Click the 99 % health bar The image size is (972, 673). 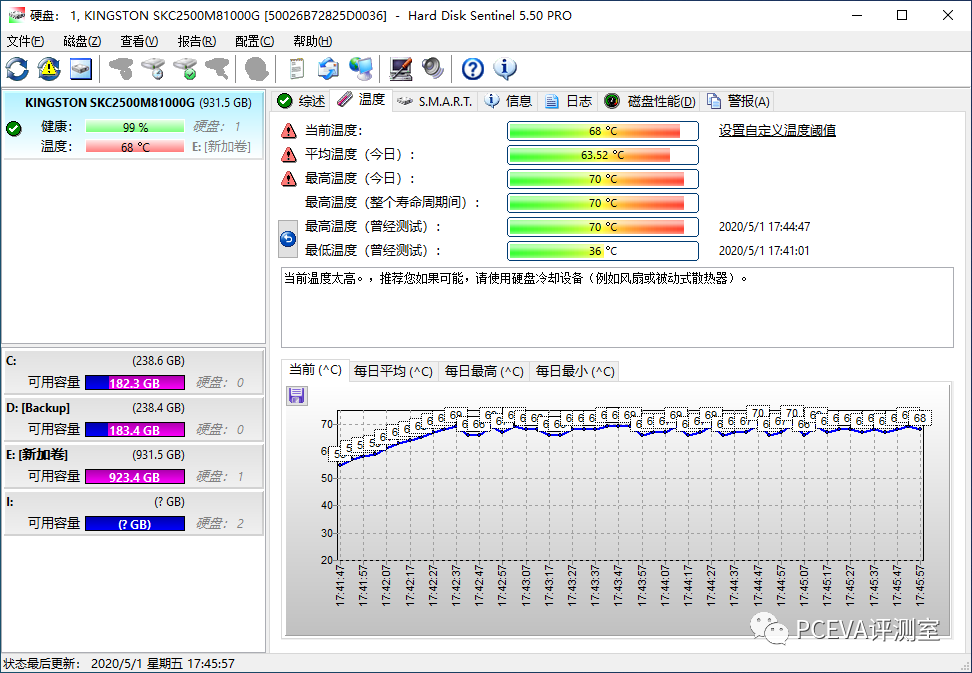pyautogui.click(x=135, y=126)
